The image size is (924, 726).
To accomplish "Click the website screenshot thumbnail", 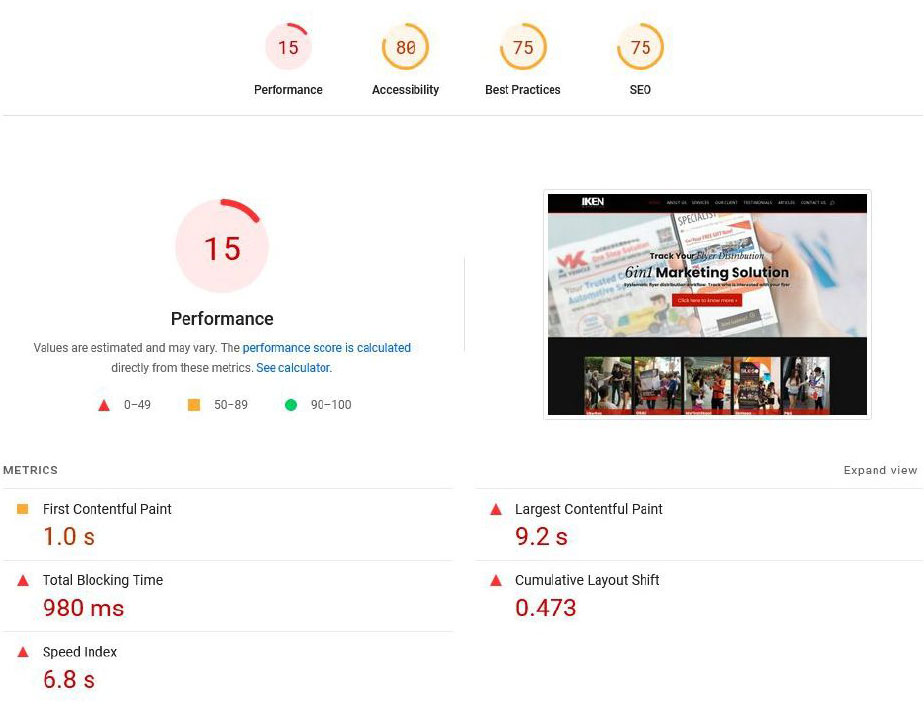I will click(x=706, y=304).
